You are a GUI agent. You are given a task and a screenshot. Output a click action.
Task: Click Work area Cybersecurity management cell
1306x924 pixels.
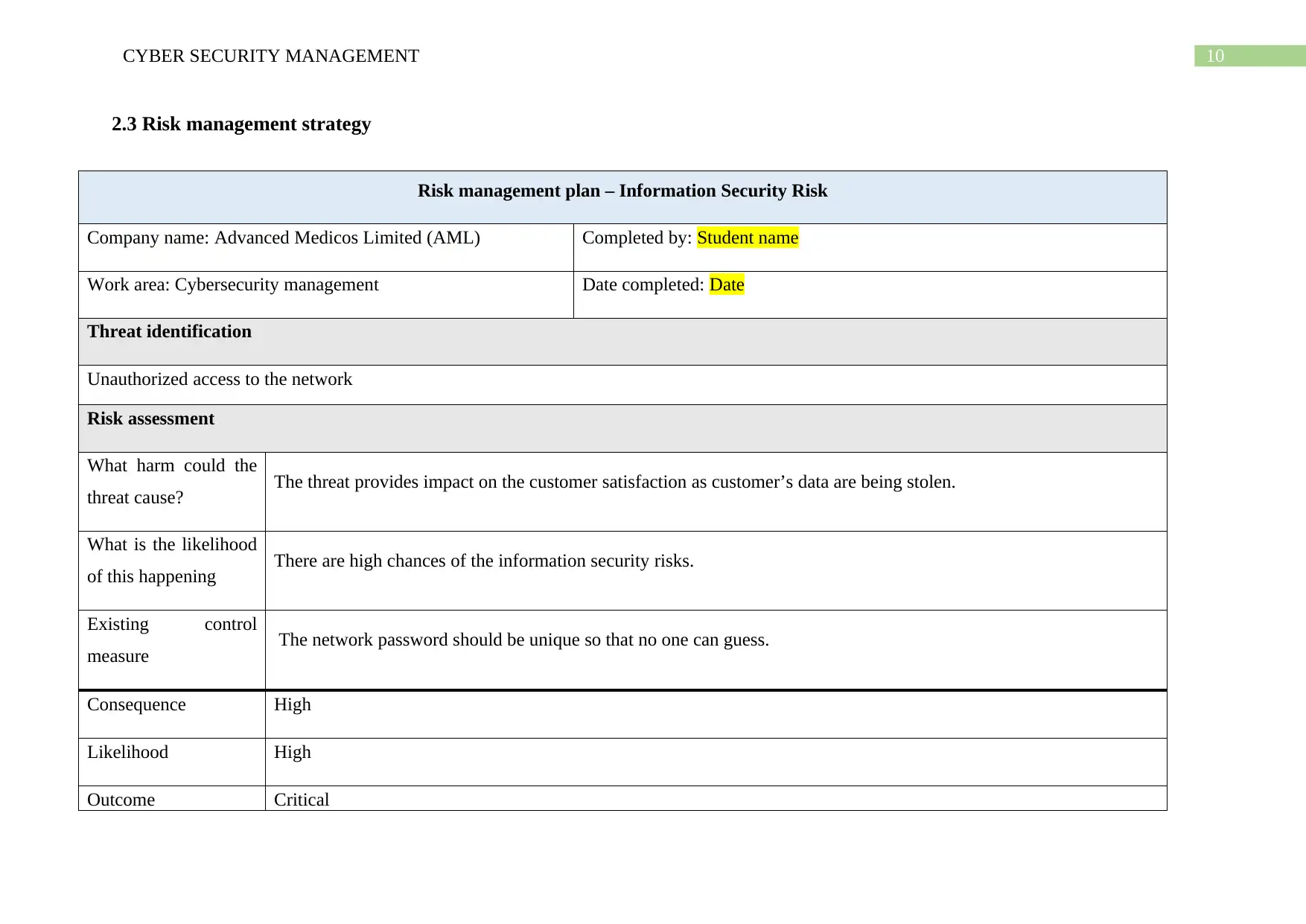pyautogui.click(x=326, y=295)
